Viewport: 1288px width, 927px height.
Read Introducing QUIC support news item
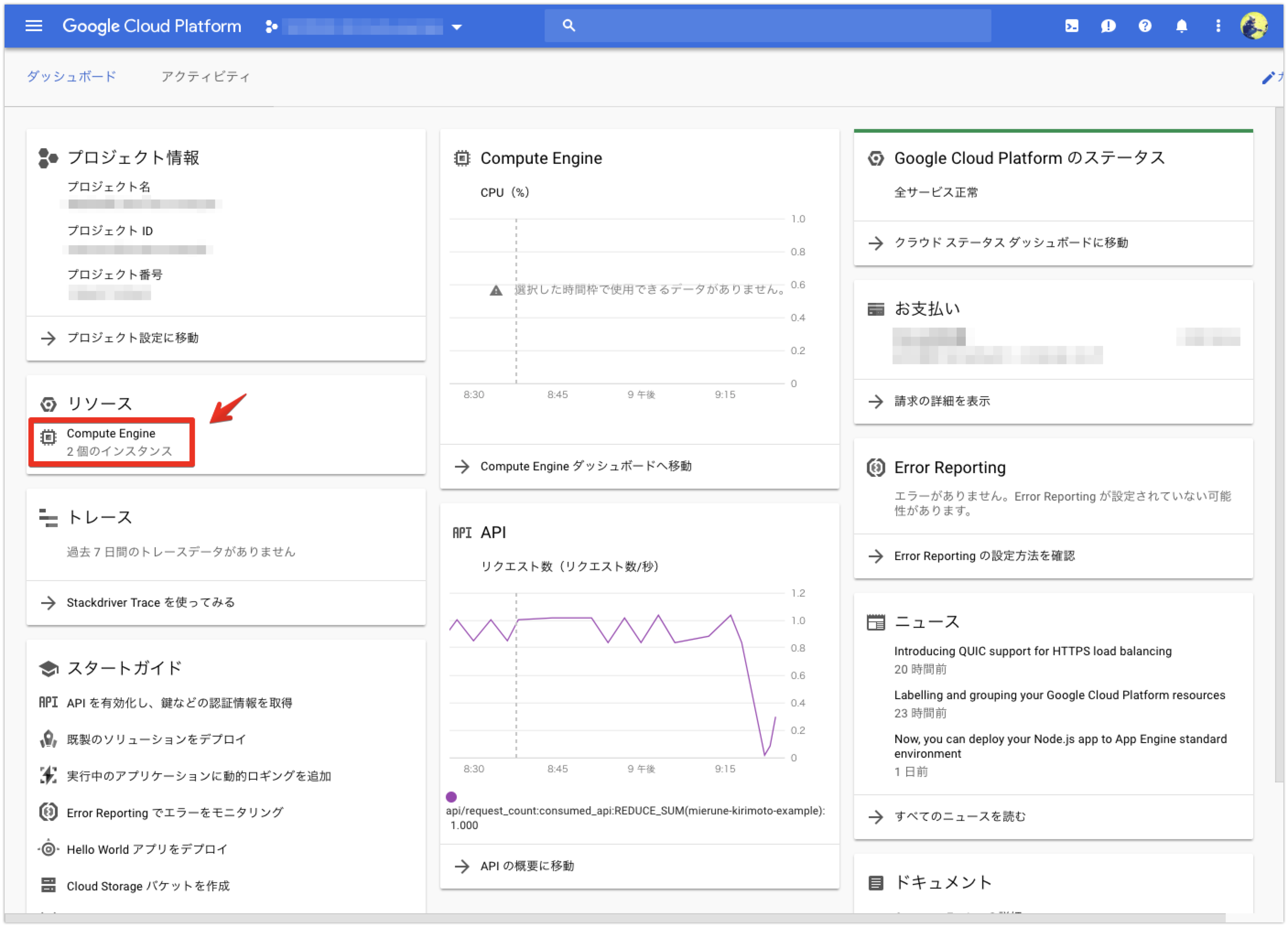point(1033,652)
